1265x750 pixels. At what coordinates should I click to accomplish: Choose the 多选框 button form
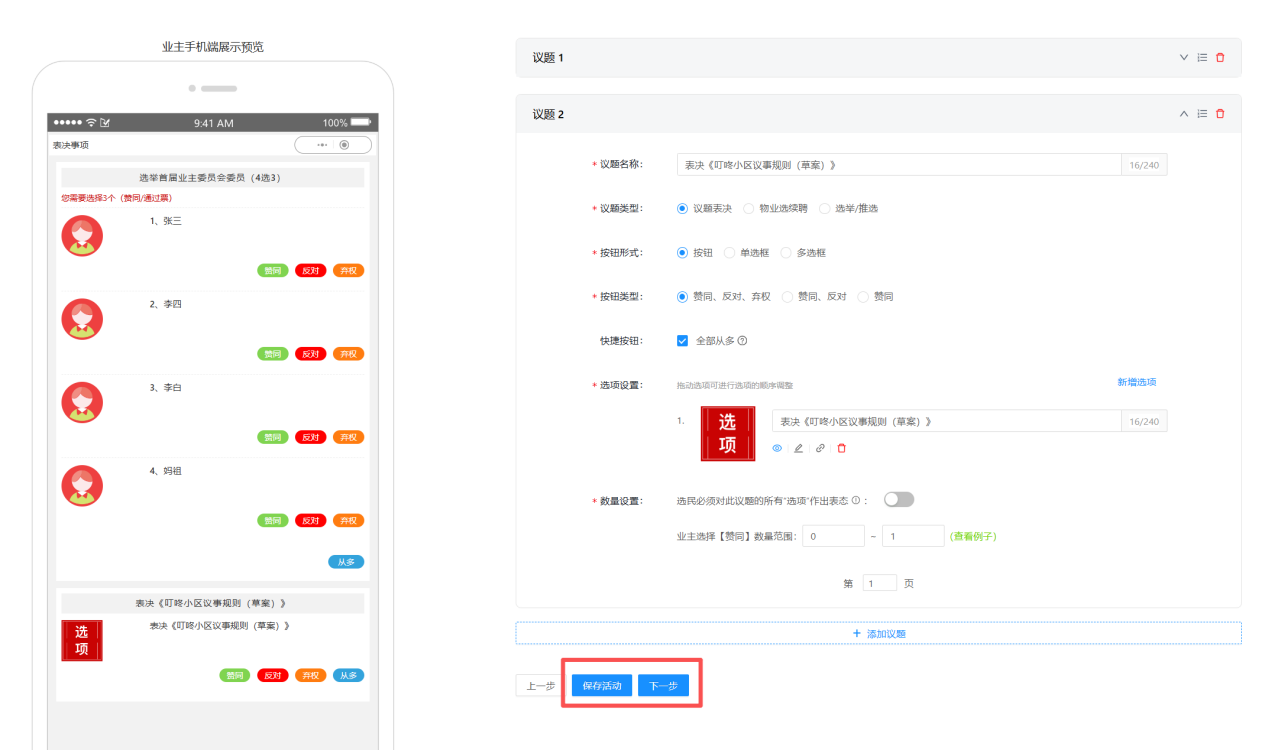pyautogui.click(x=786, y=253)
